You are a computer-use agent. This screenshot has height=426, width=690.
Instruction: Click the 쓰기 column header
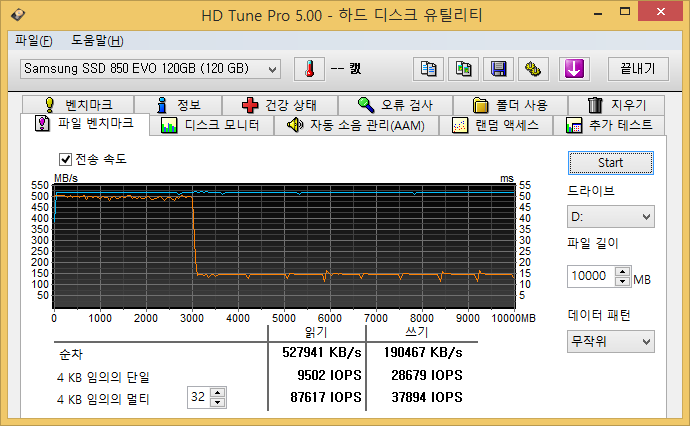click(x=416, y=332)
